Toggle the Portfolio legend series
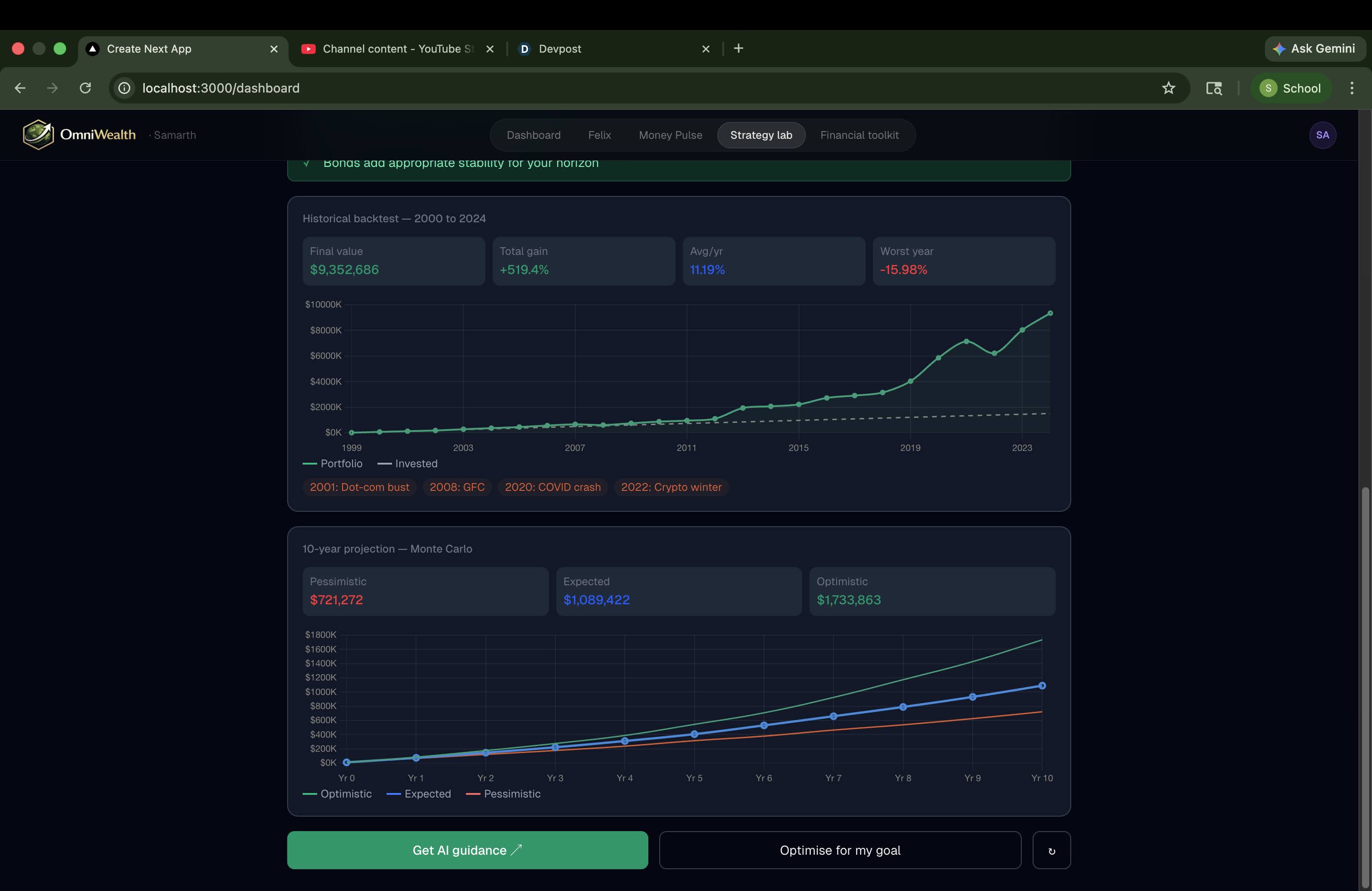 click(x=333, y=463)
